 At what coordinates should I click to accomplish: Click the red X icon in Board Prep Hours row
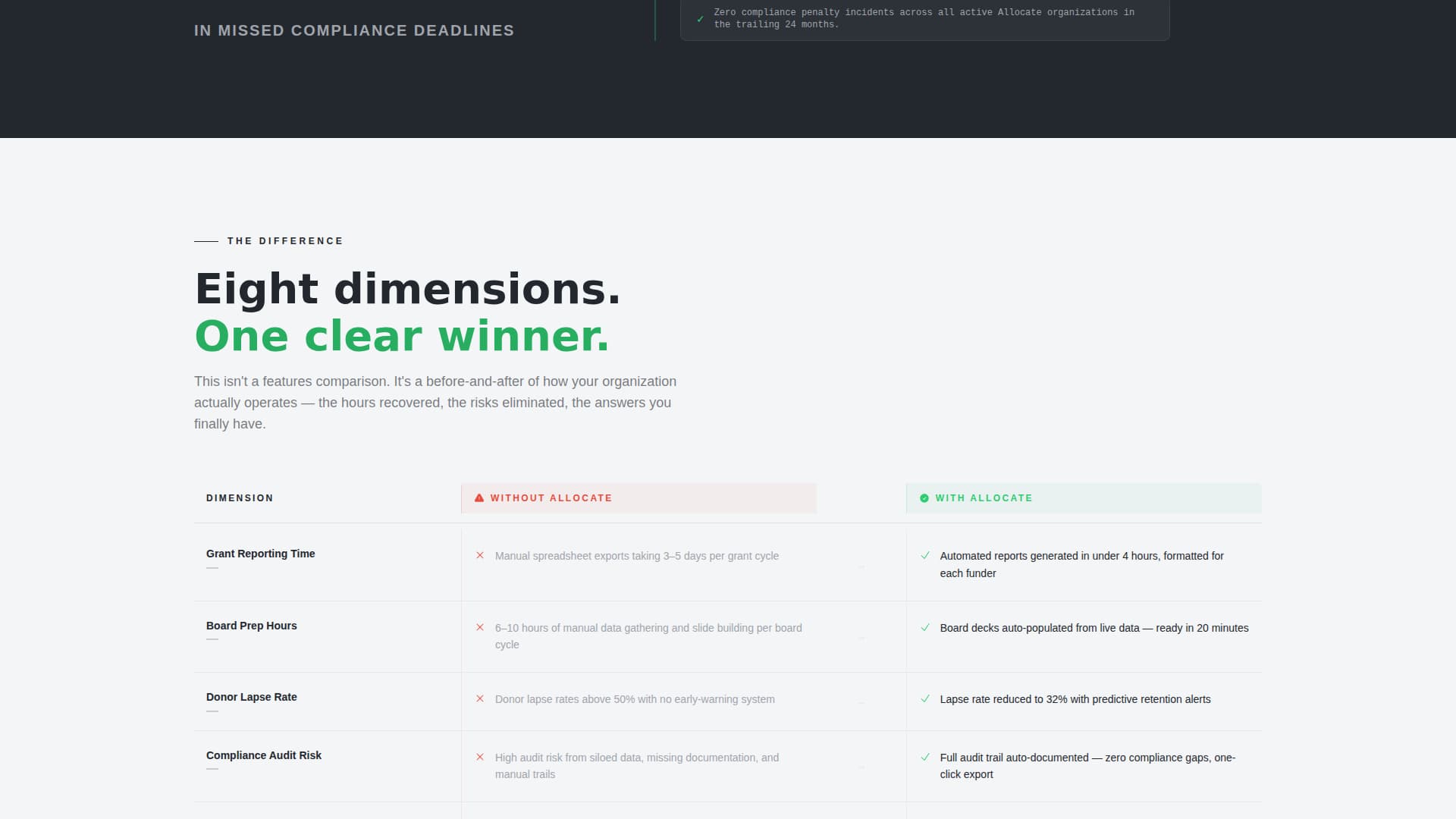(x=480, y=627)
